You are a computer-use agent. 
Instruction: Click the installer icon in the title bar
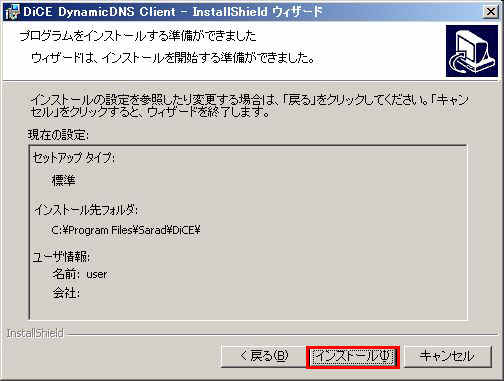(x=13, y=12)
